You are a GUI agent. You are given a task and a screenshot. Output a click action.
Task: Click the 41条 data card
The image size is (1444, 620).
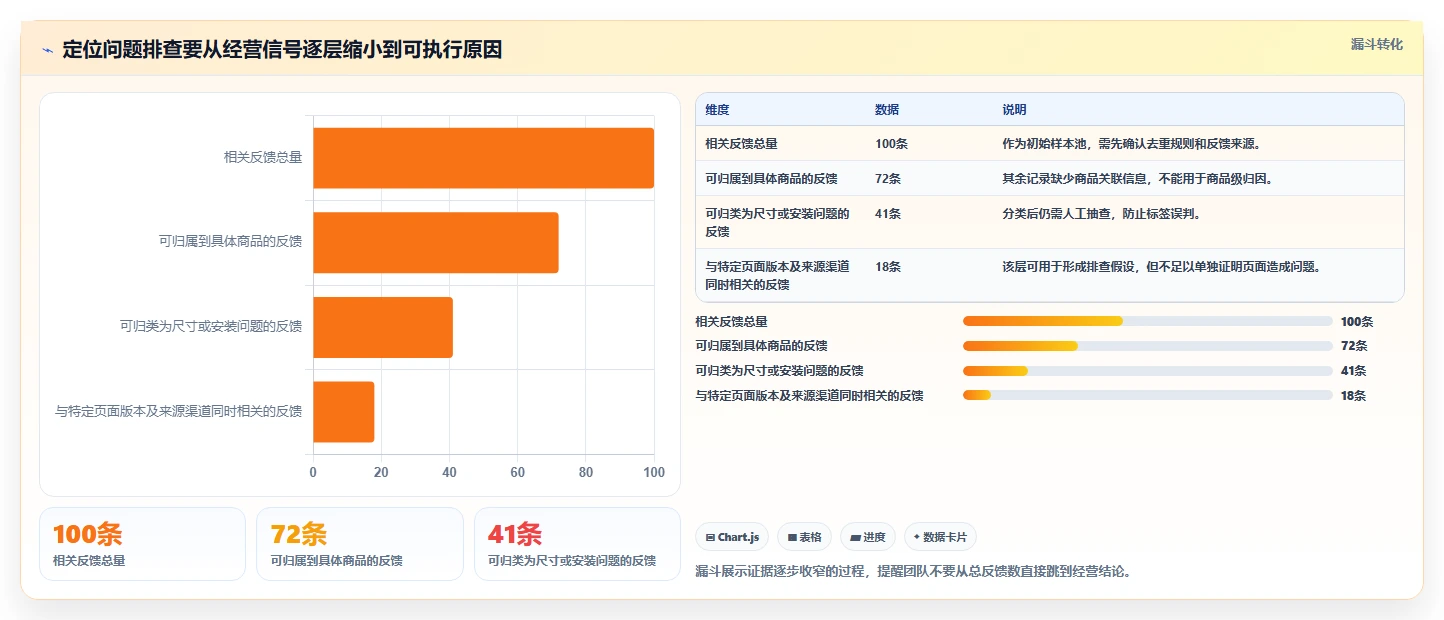[577, 544]
